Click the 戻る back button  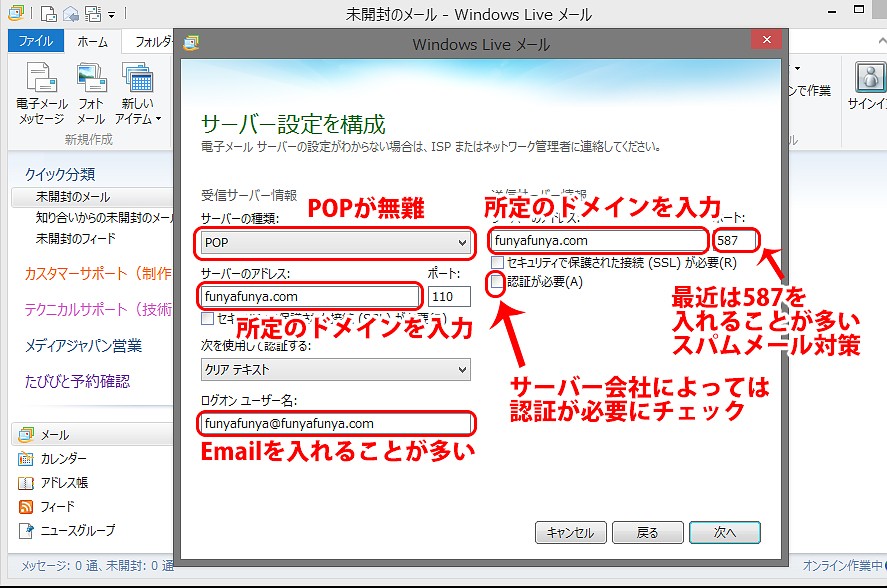[x=648, y=533]
